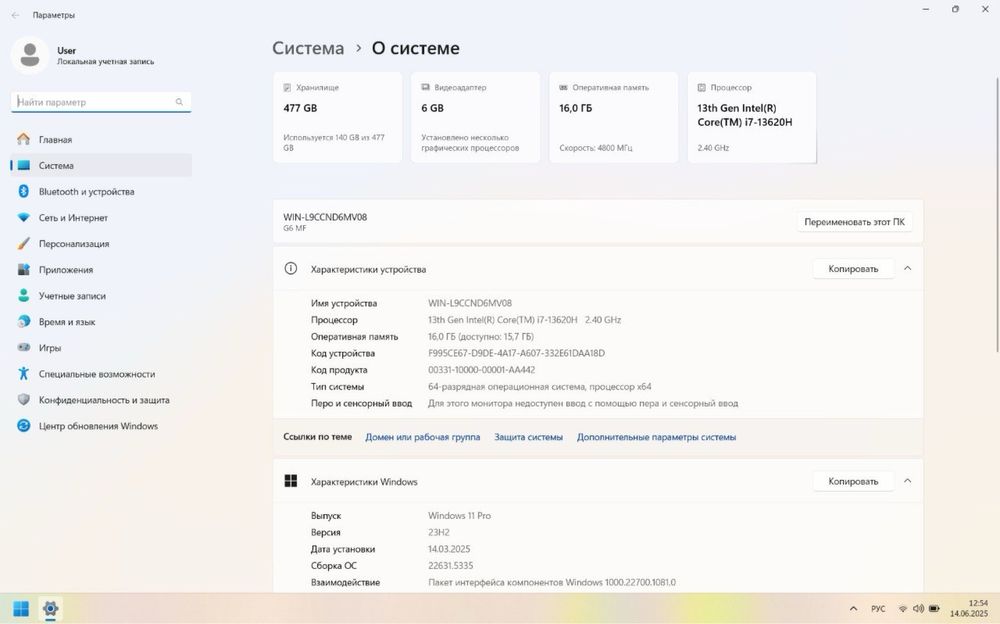Select the Система monitor icon
Image resolution: width=1000 pixels, height=624 pixels.
point(24,165)
